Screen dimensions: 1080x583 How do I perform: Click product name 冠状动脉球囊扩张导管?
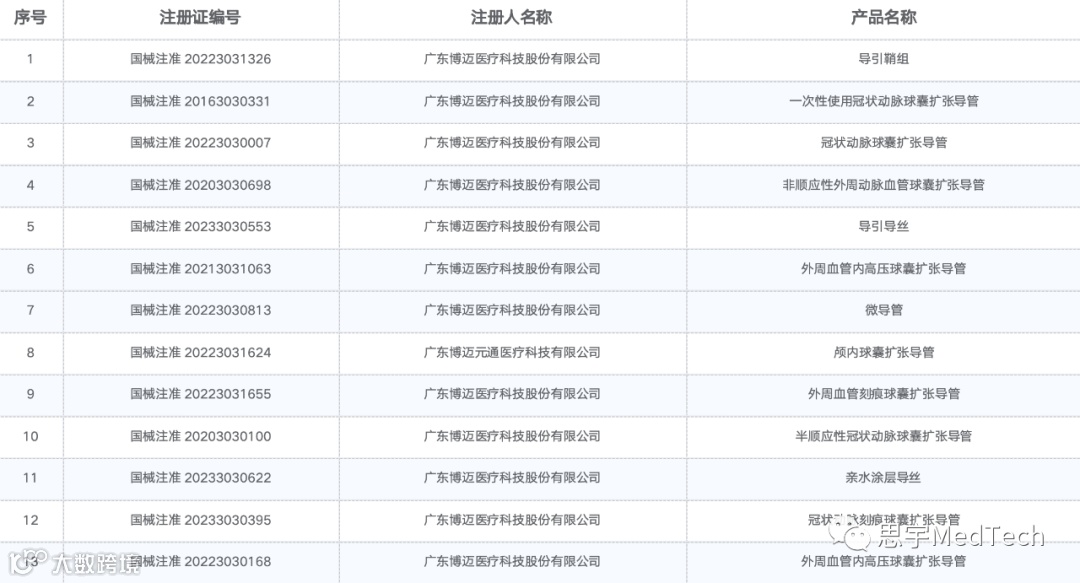(x=884, y=143)
